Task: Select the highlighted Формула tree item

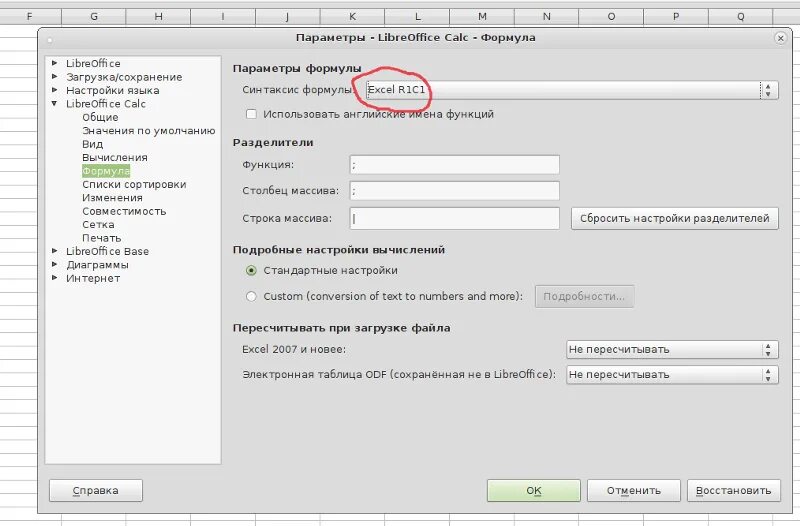Action: 106,171
